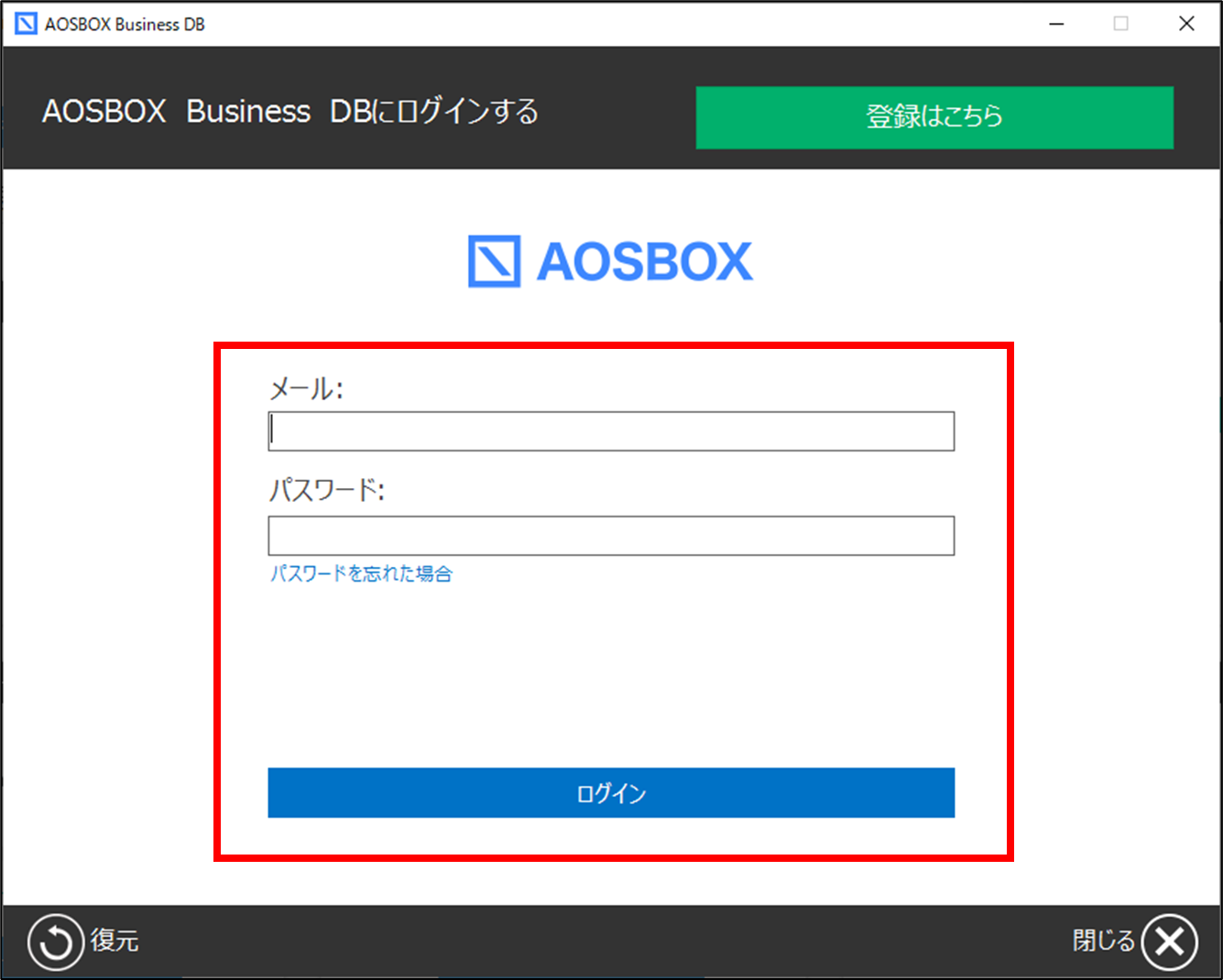Click the 閉じる X circle icon
The height and width of the screenshot is (980, 1223).
[1170, 942]
